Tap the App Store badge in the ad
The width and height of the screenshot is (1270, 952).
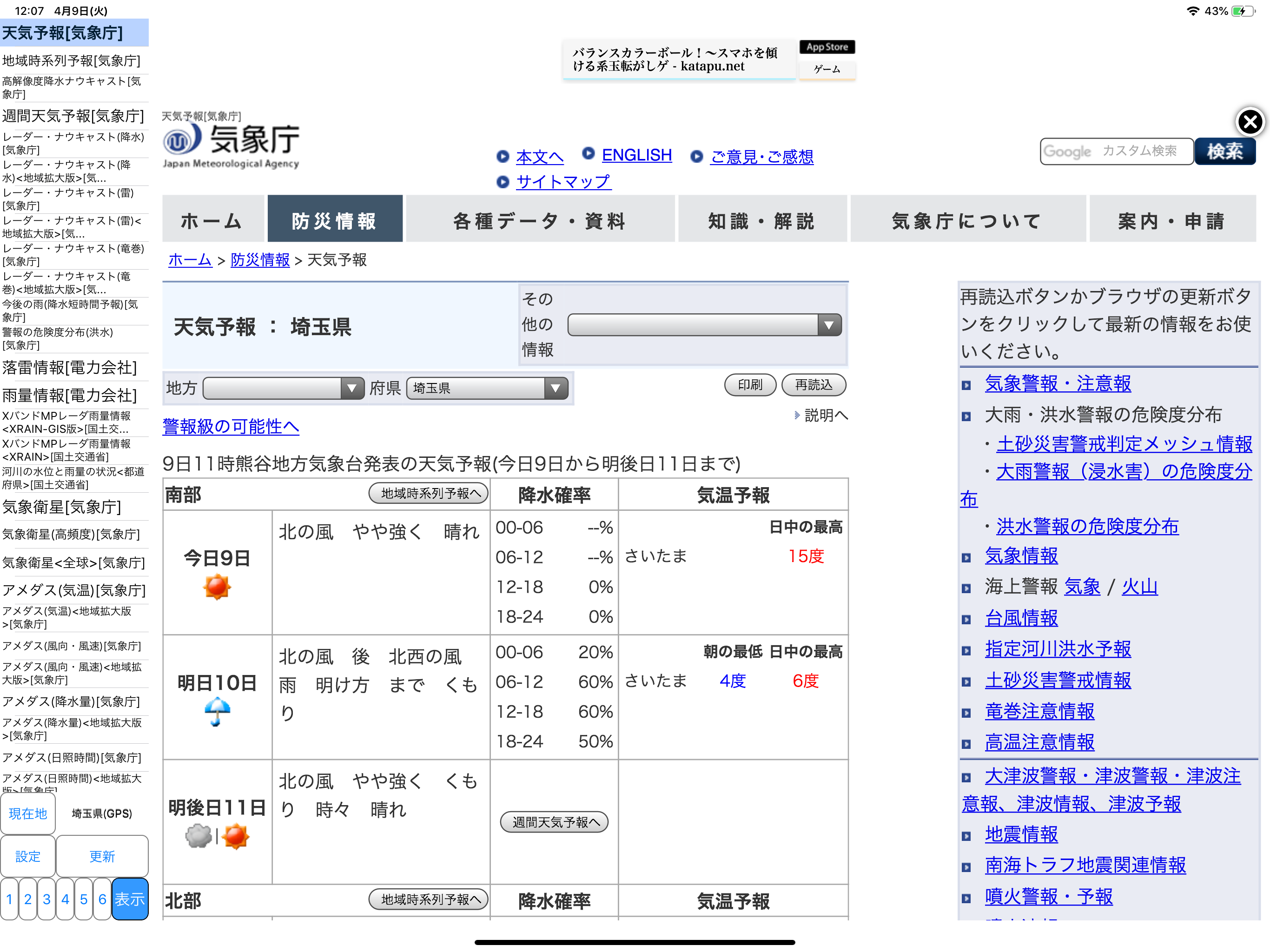point(827,47)
